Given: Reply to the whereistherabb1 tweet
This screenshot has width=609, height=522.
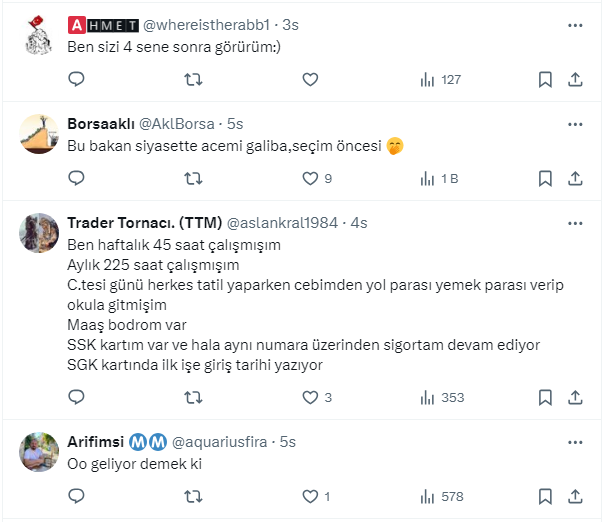Looking at the screenshot, I should (x=76, y=80).
